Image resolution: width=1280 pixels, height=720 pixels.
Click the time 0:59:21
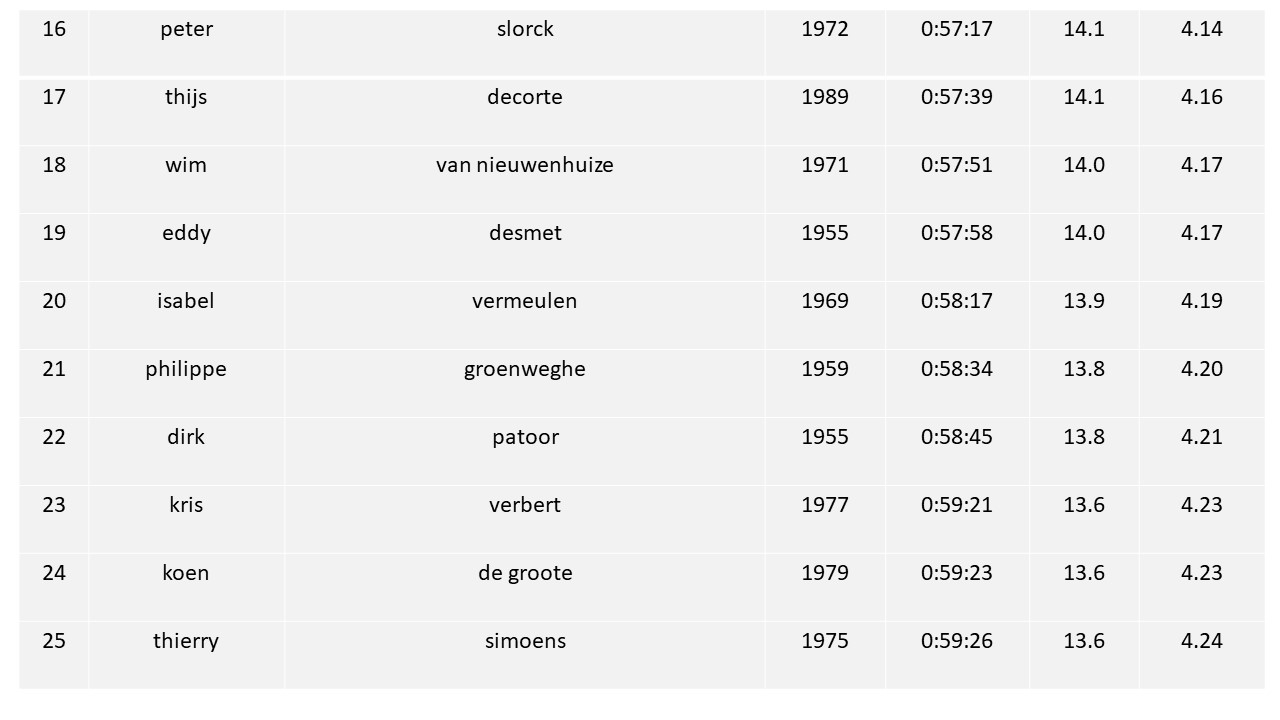(957, 505)
